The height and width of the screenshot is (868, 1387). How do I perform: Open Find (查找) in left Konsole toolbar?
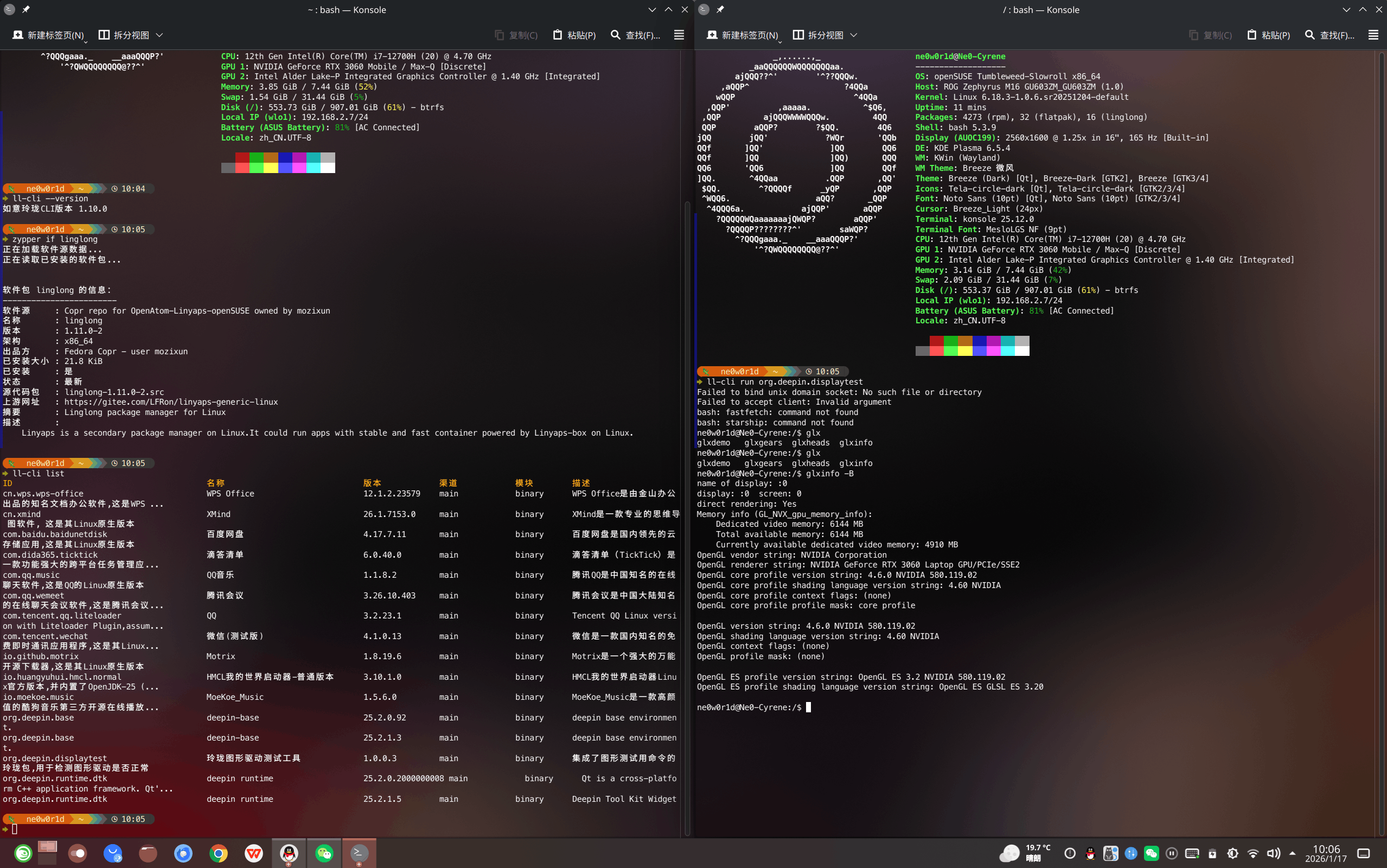(635, 35)
